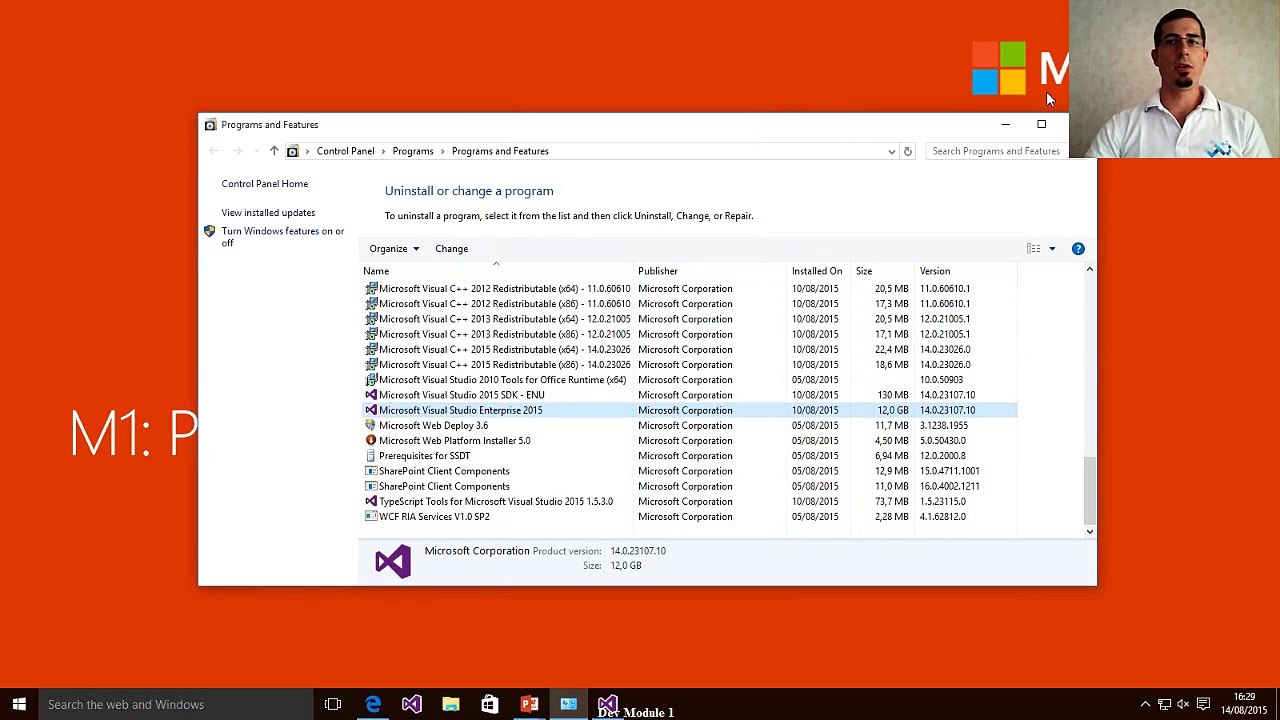Open the Control Panel Home link
1280x720 pixels.
coord(265,184)
